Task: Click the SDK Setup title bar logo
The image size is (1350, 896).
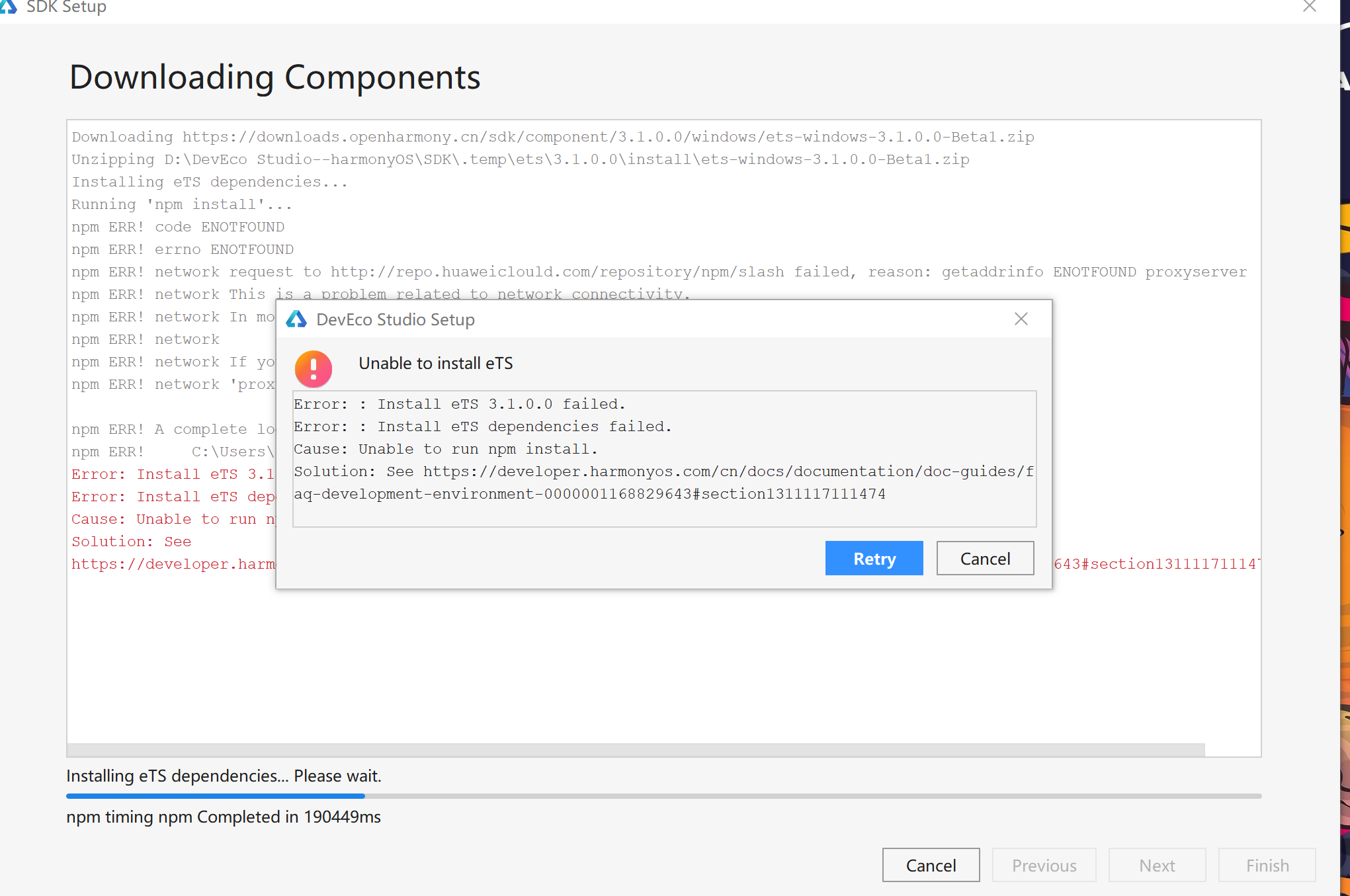Action: coord(8,6)
